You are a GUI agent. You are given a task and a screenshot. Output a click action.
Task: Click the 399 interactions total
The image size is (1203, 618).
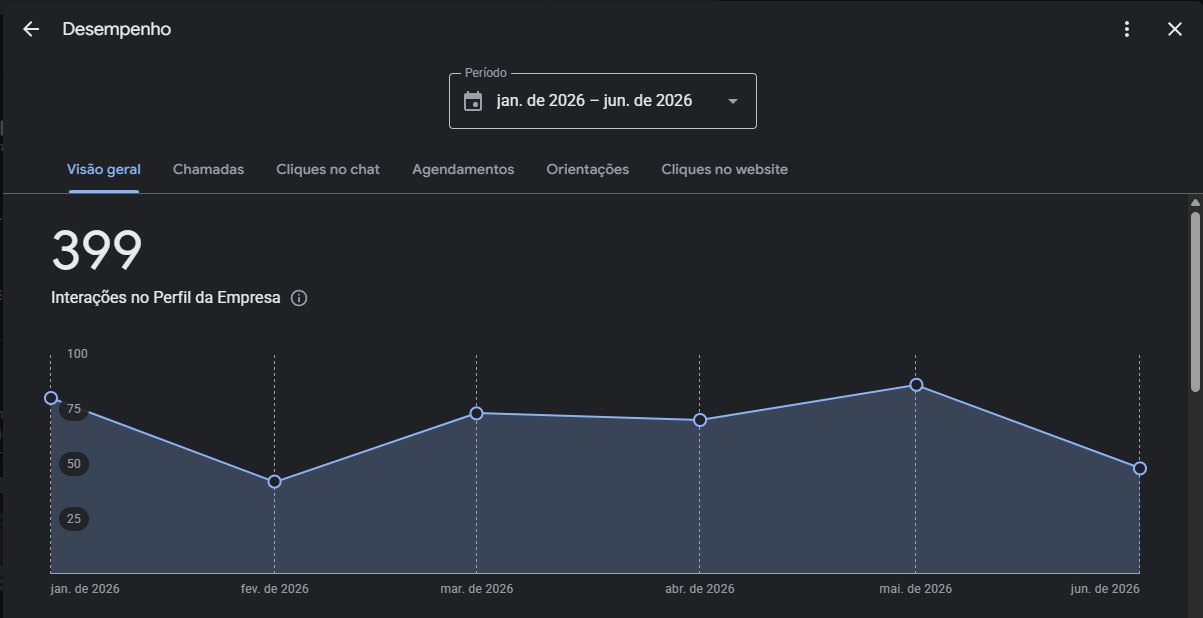[97, 250]
